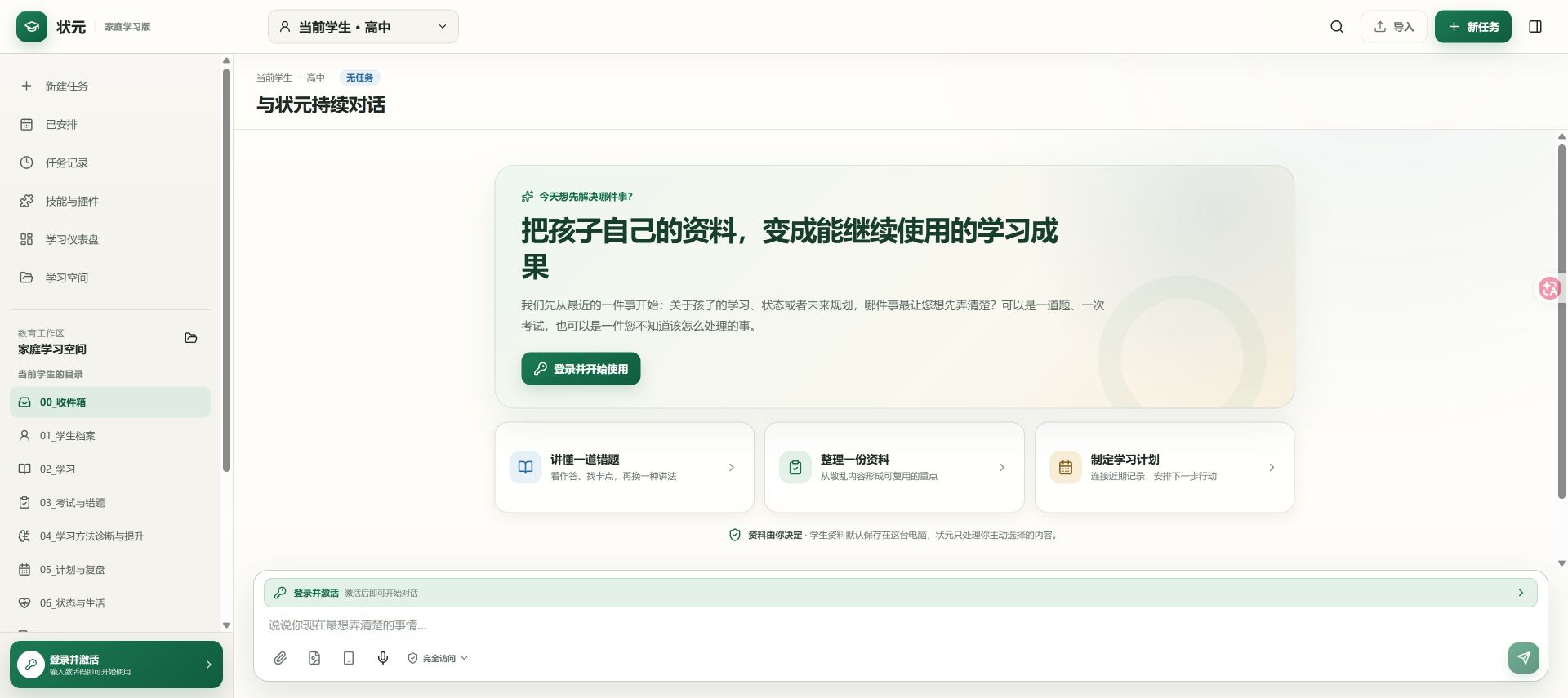Open the 06_状态与生活 folder
1568x698 pixels.
tap(110, 603)
